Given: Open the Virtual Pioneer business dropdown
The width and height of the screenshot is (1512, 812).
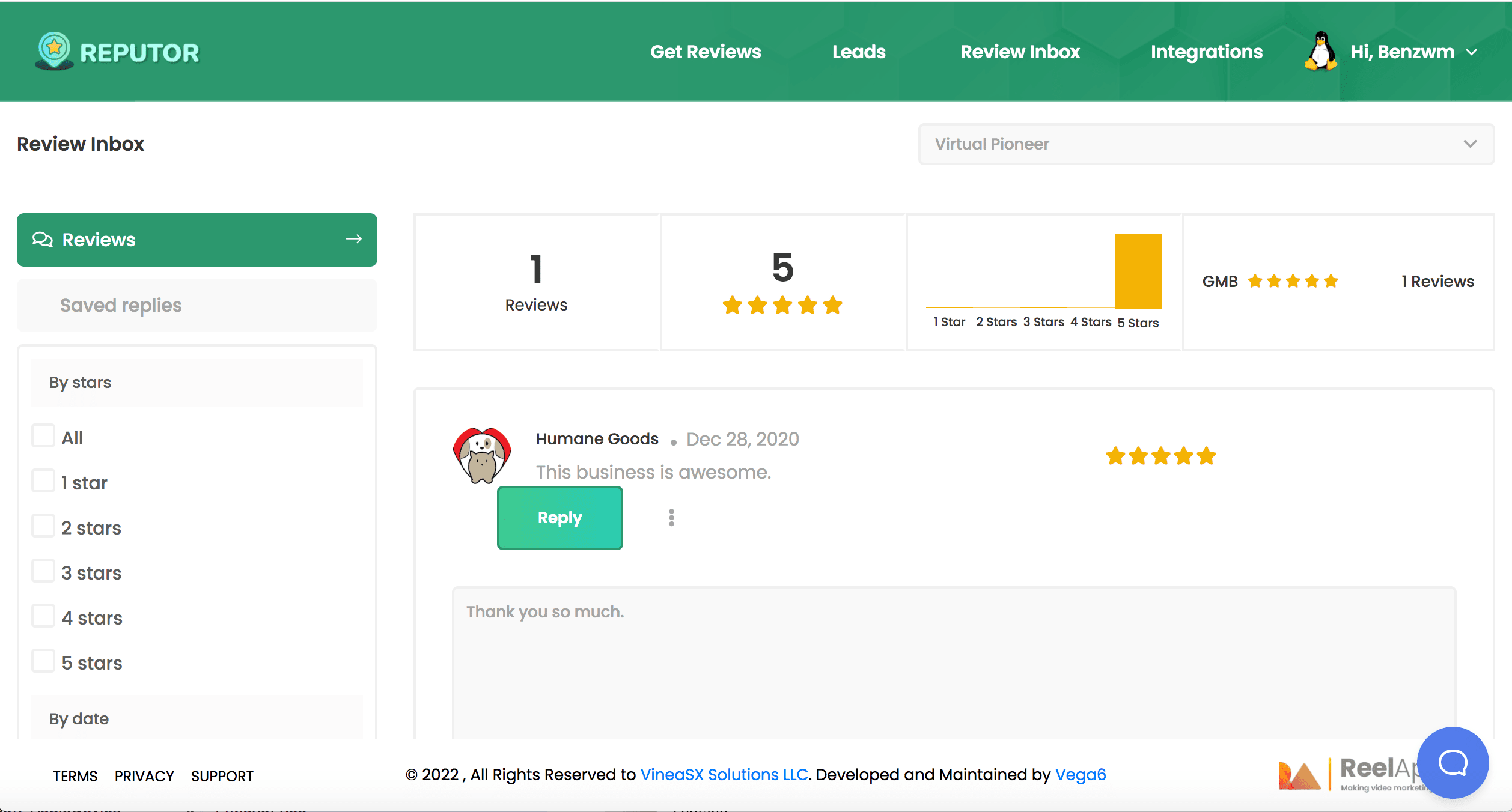Looking at the screenshot, I should [x=1206, y=144].
